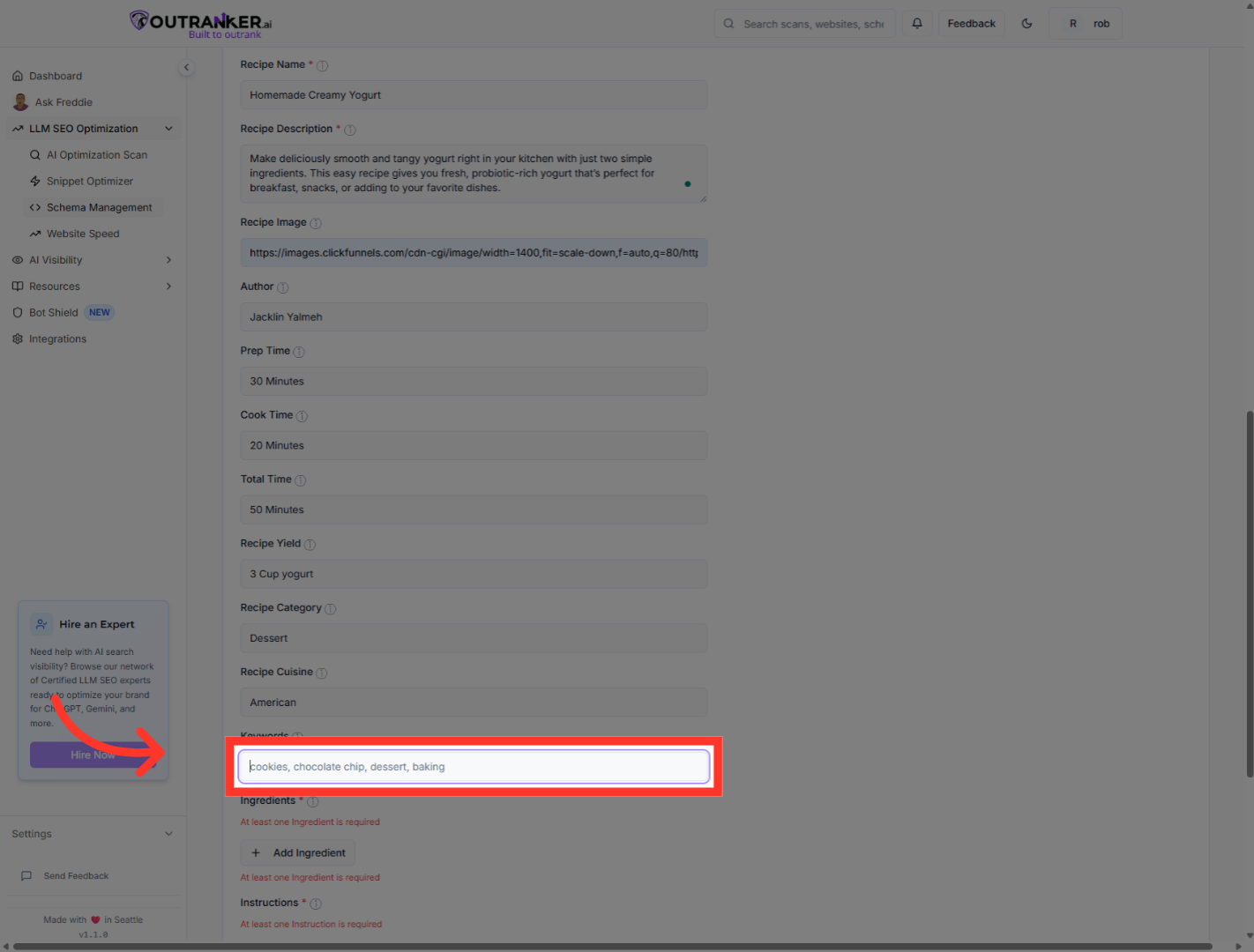Click the Hire Now button
The image size is (1254, 952).
tap(93, 755)
